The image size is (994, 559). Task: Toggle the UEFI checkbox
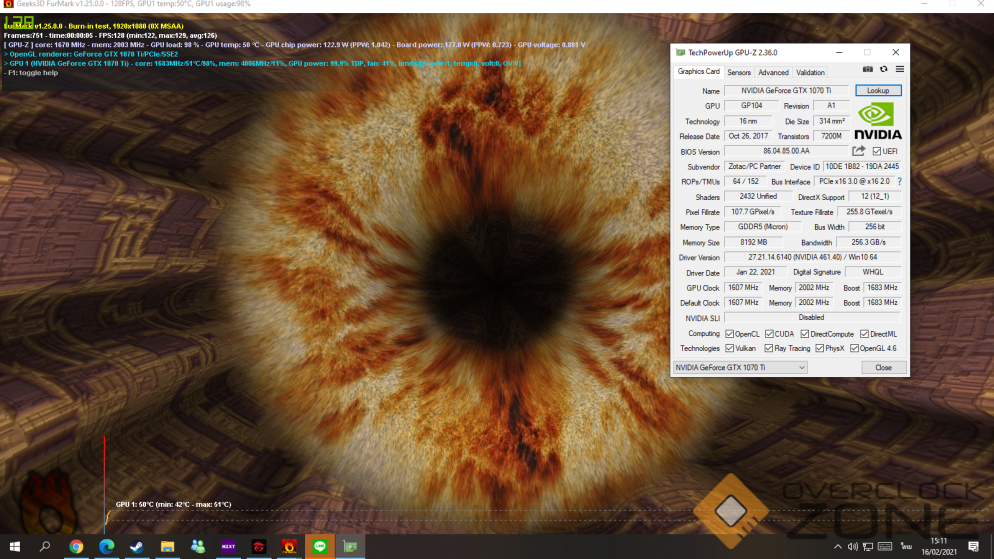877,151
